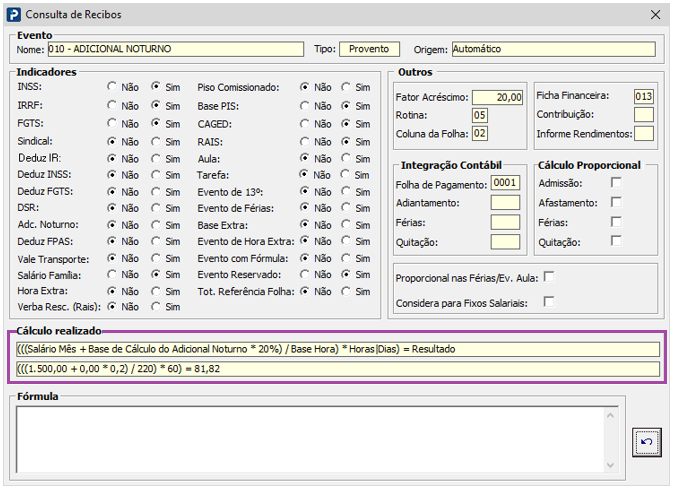Set Hora Extra to 'Sim'
Viewport: 674px width, 489px height.
coord(157,292)
